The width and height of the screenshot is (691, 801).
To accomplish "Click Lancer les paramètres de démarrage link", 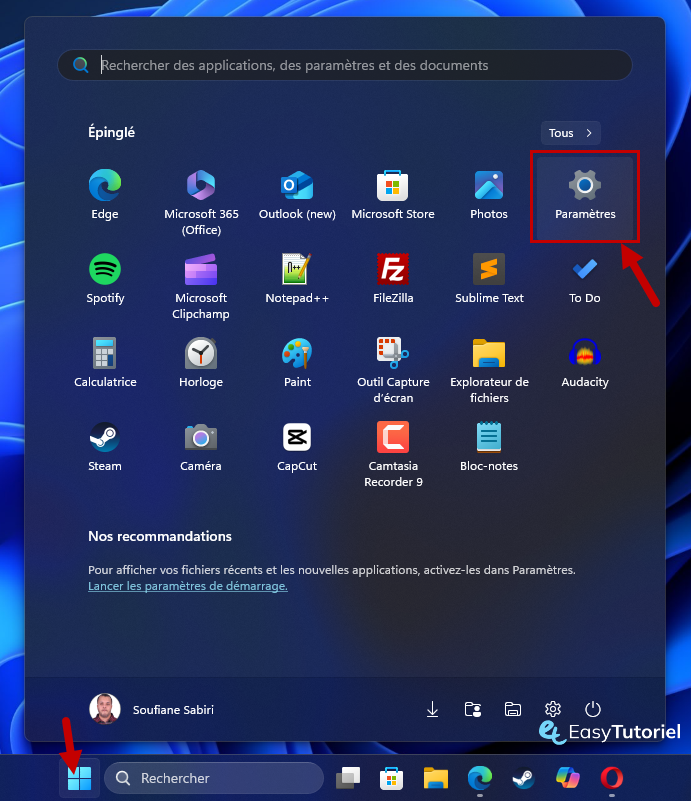I will (187, 586).
